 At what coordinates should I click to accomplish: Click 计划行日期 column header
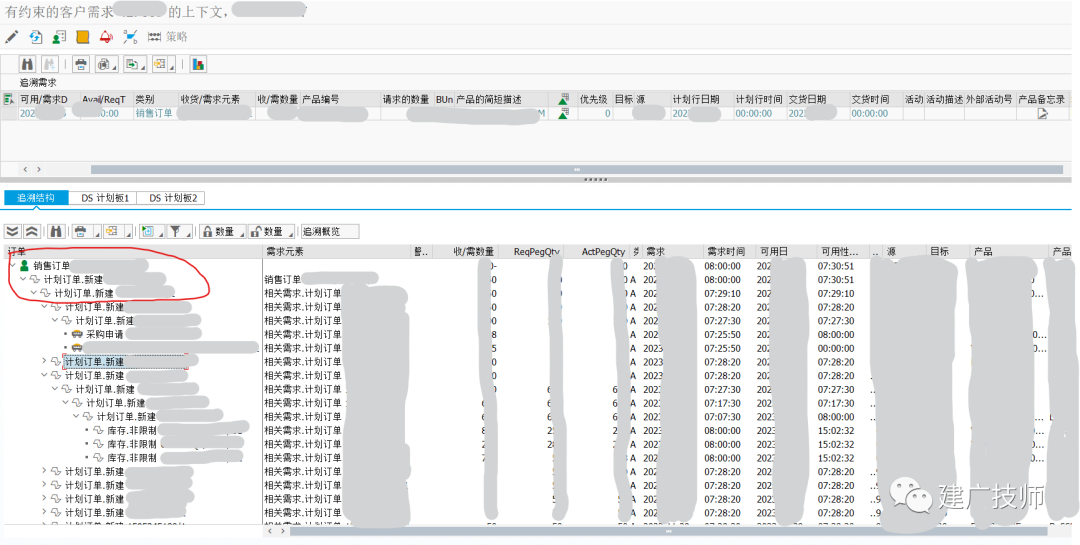pyautogui.click(x=702, y=99)
